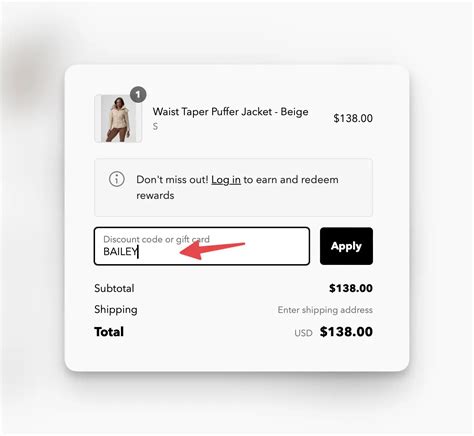The height and width of the screenshot is (436, 474).
Task: Click the red arrow annotation
Action: (212, 250)
